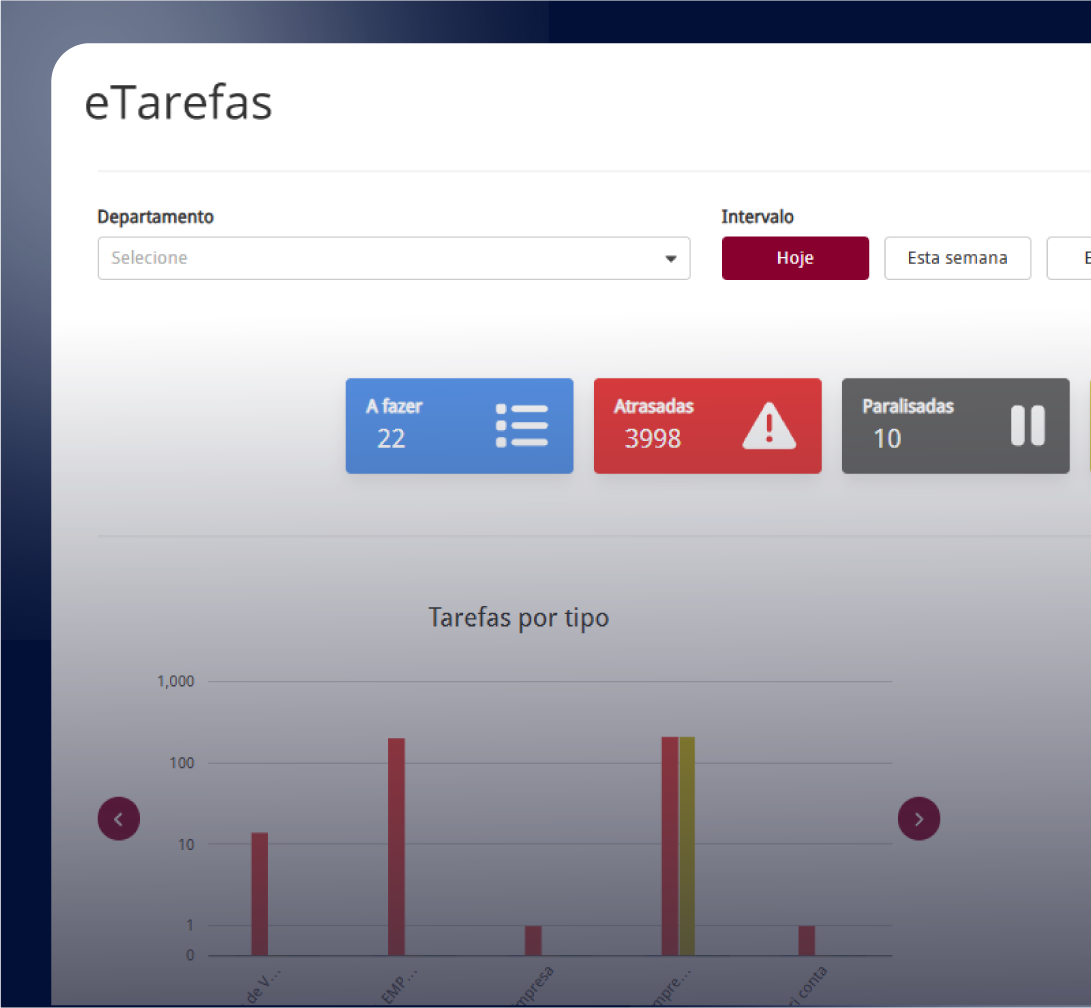Advance chart with right arrow button
This screenshot has height=1008, width=1091.
pos(919,819)
